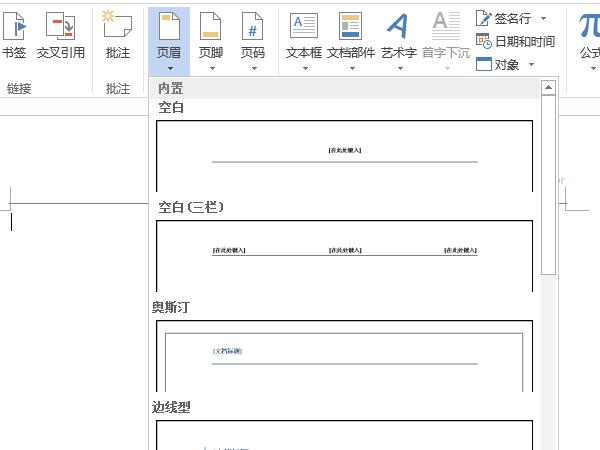
Task: Click the gallery scroll-up arrow
Action: (548, 87)
